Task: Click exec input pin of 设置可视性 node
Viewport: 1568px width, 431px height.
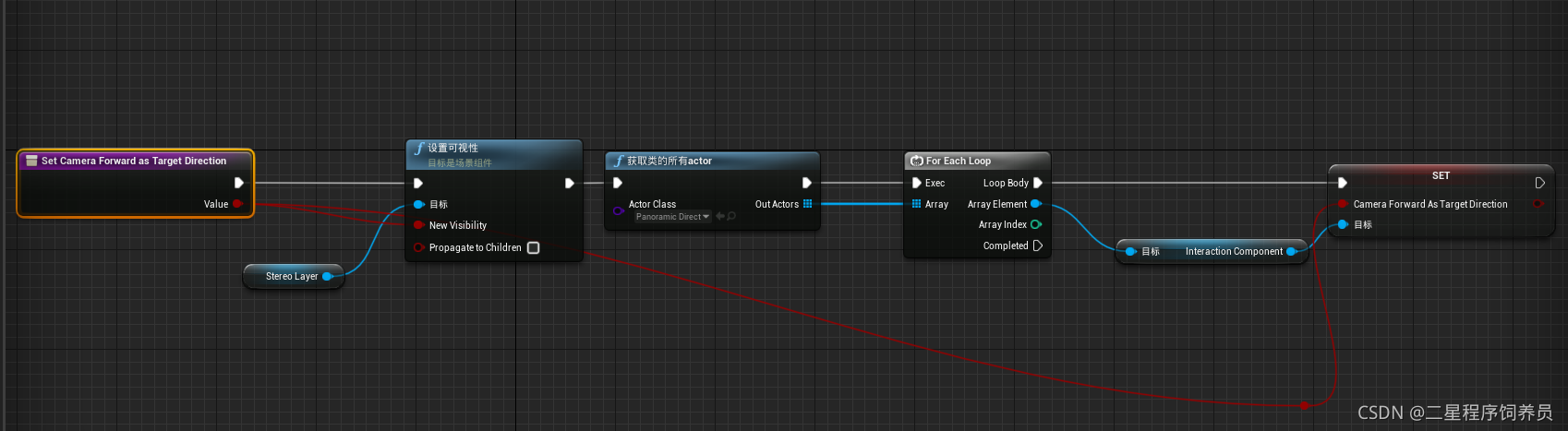Action: 418,183
